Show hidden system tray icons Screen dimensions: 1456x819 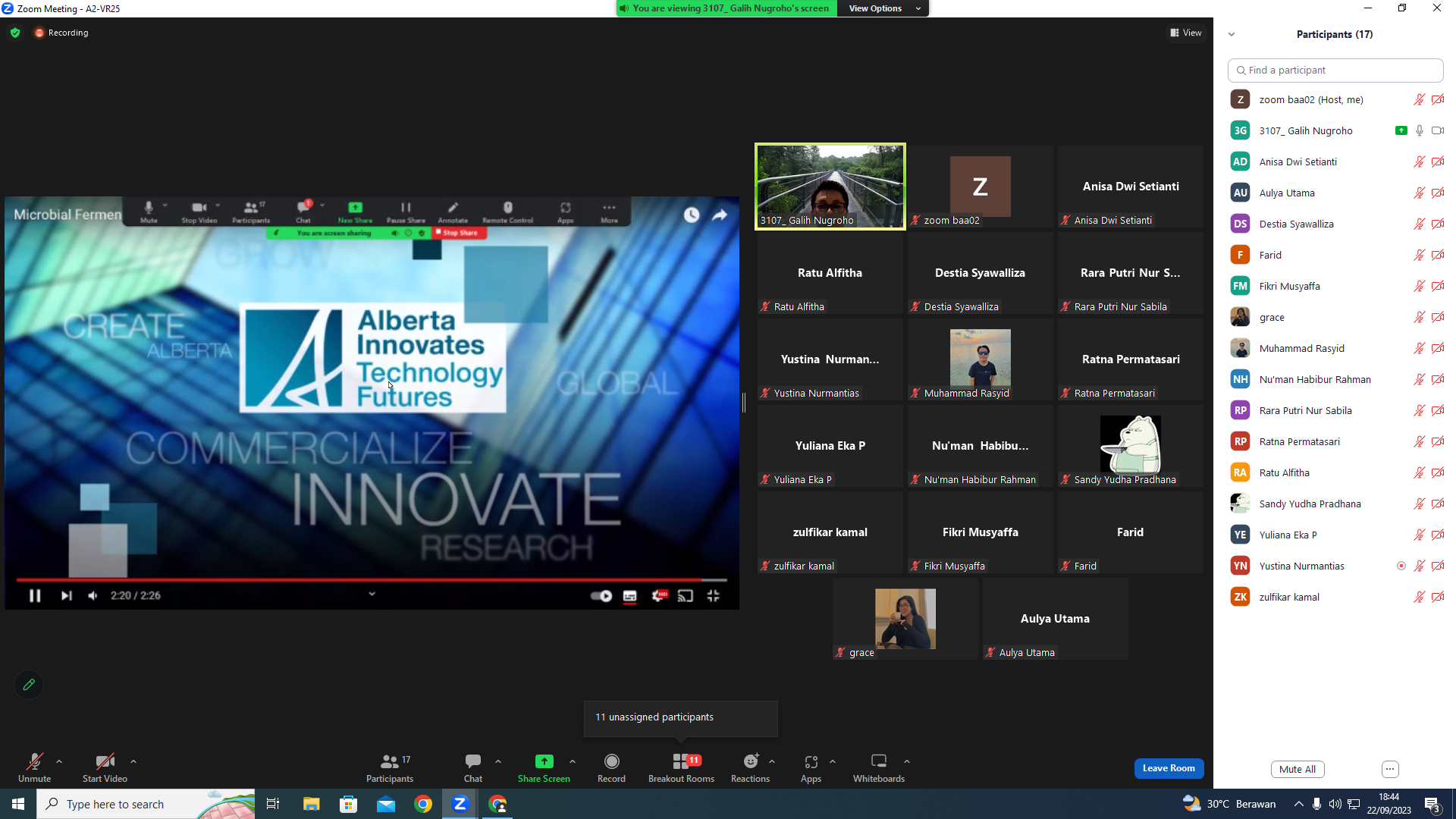tap(1299, 804)
